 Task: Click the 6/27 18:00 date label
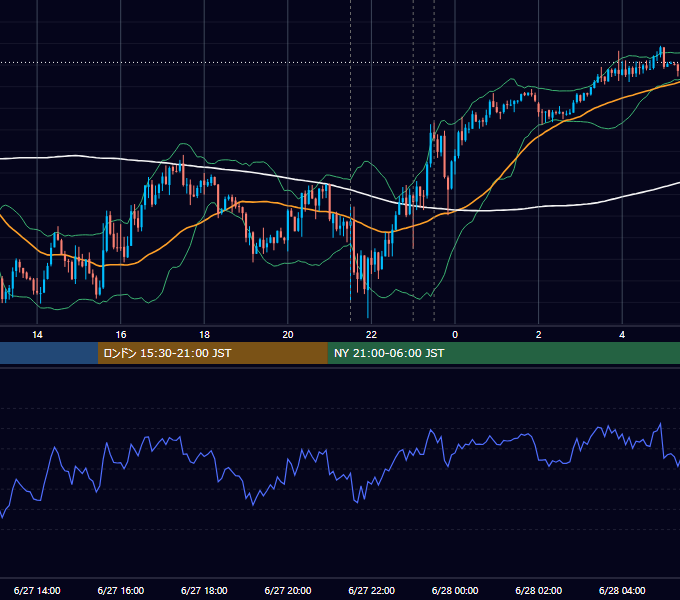coord(204,590)
